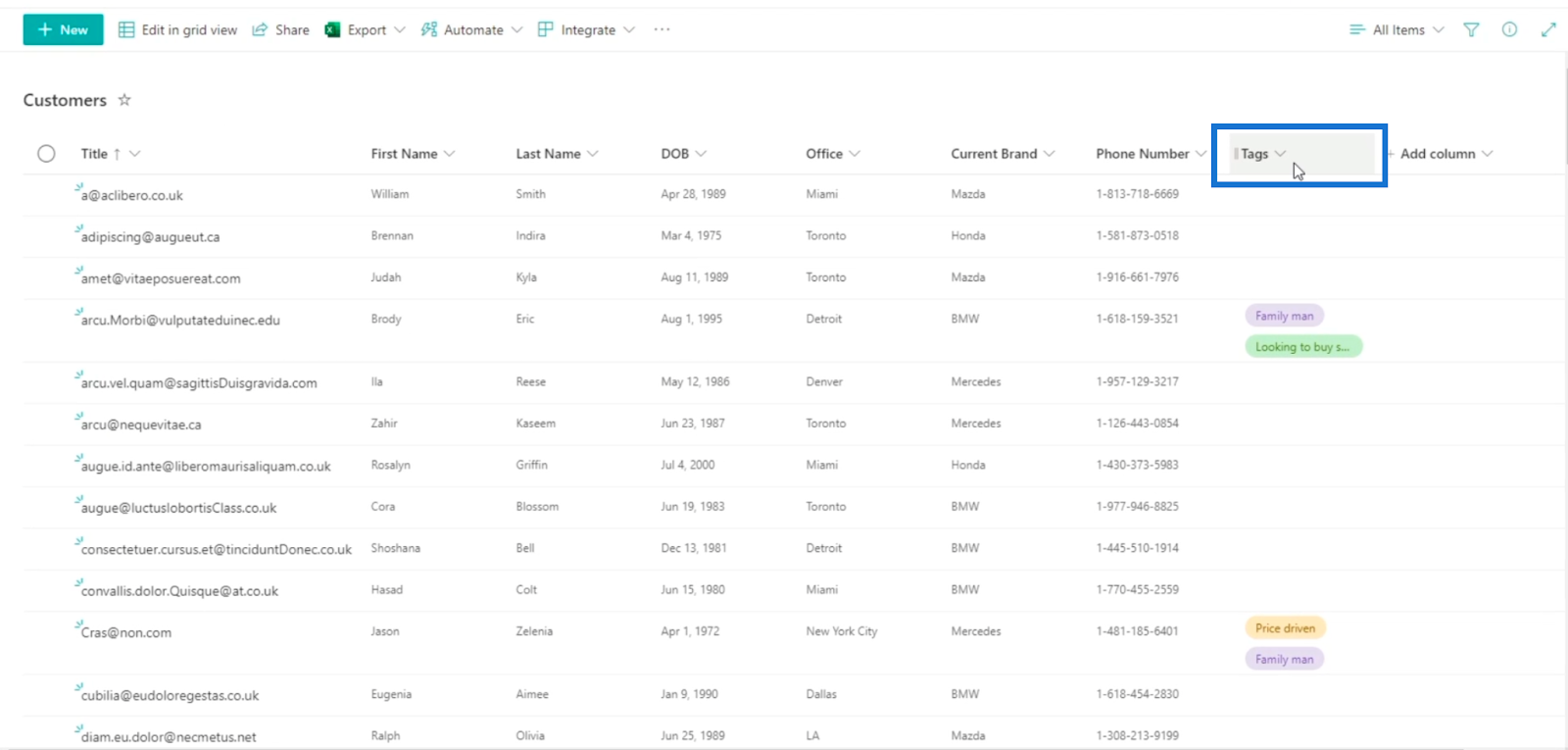
Task: Open the more commands ellipsis menu
Action: pos(662,29)
